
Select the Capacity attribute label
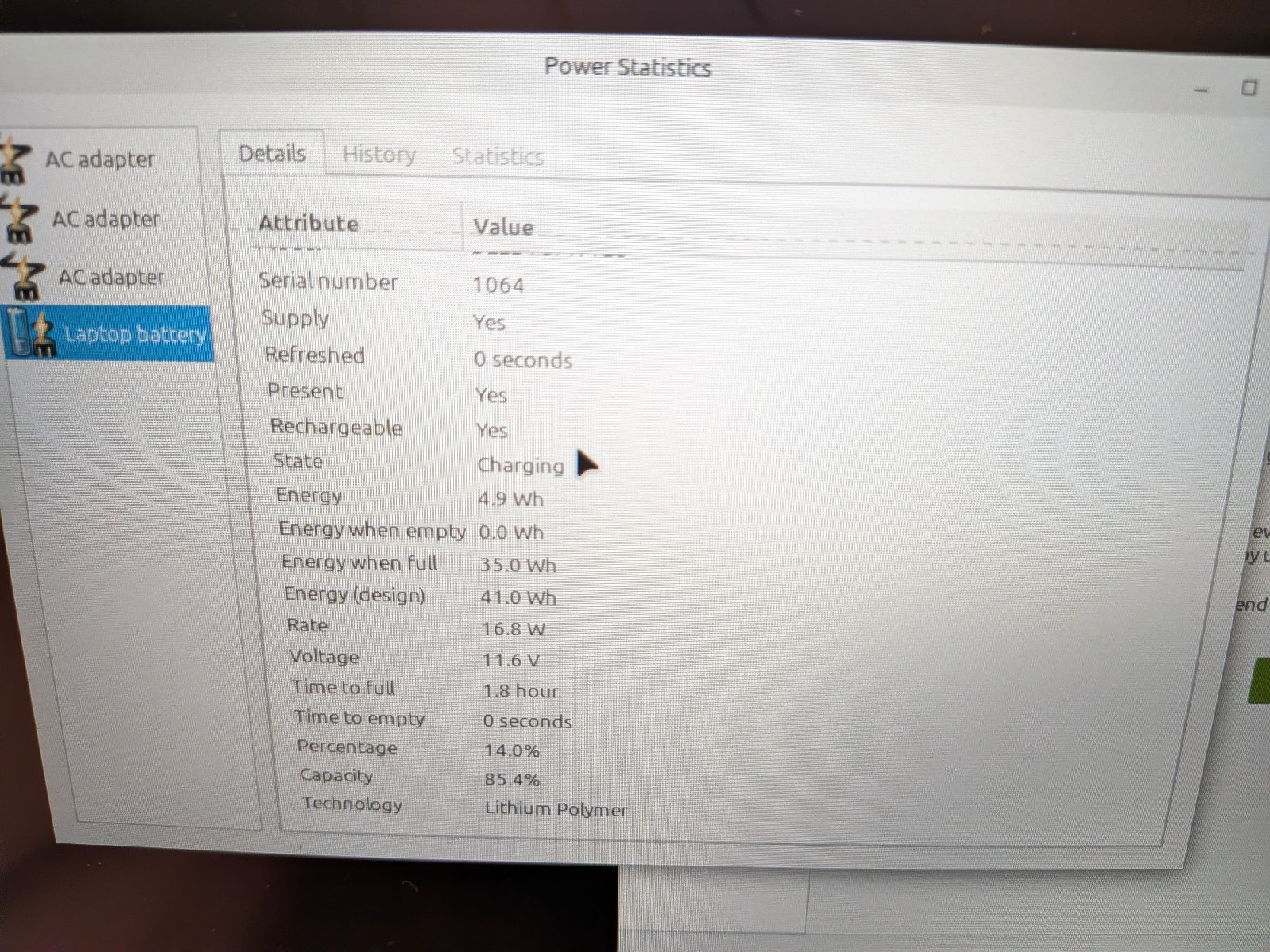(336, 775)
